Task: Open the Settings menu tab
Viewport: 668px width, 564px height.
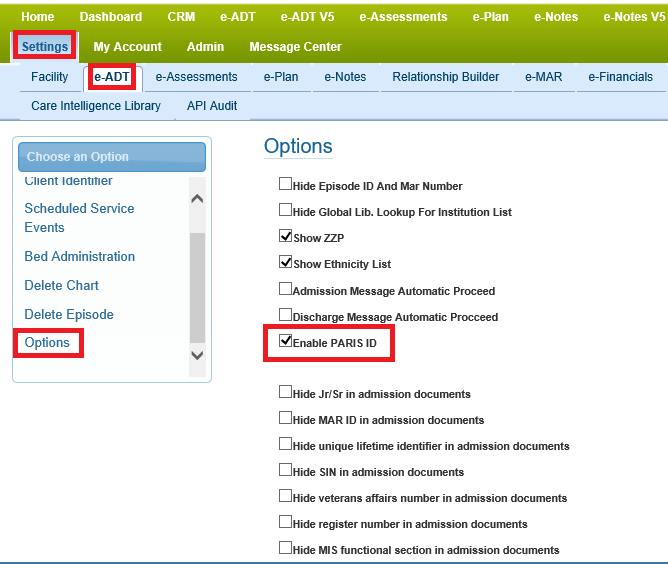Action: 45,47
